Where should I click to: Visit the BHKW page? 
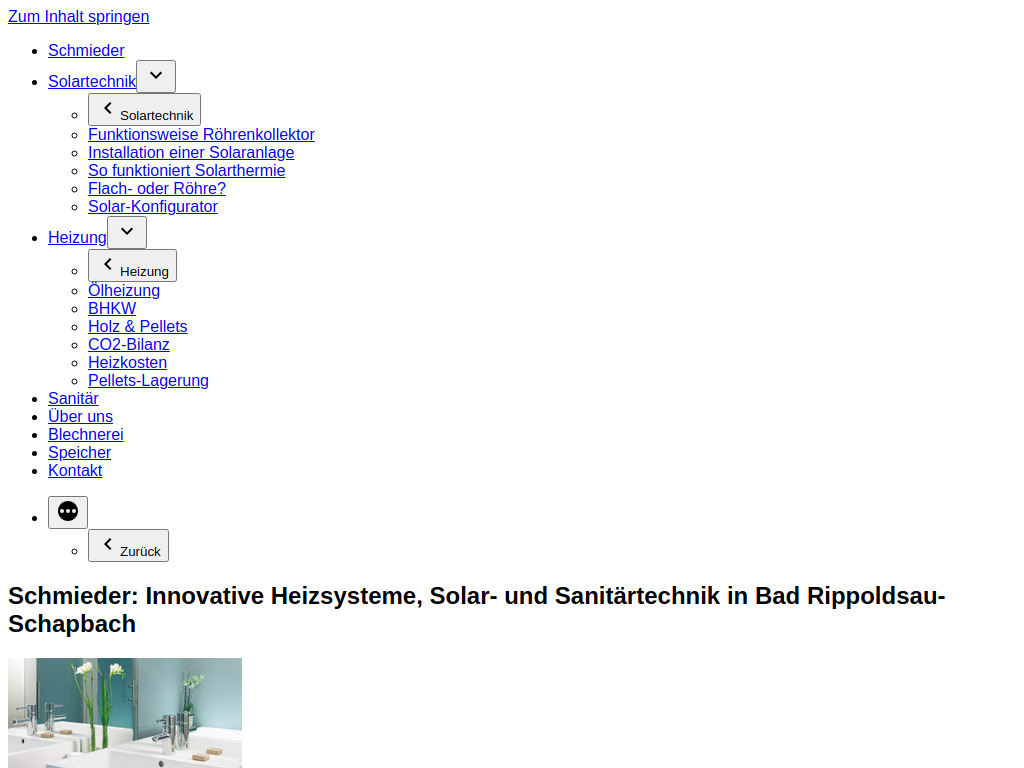(x=112, y=308)
